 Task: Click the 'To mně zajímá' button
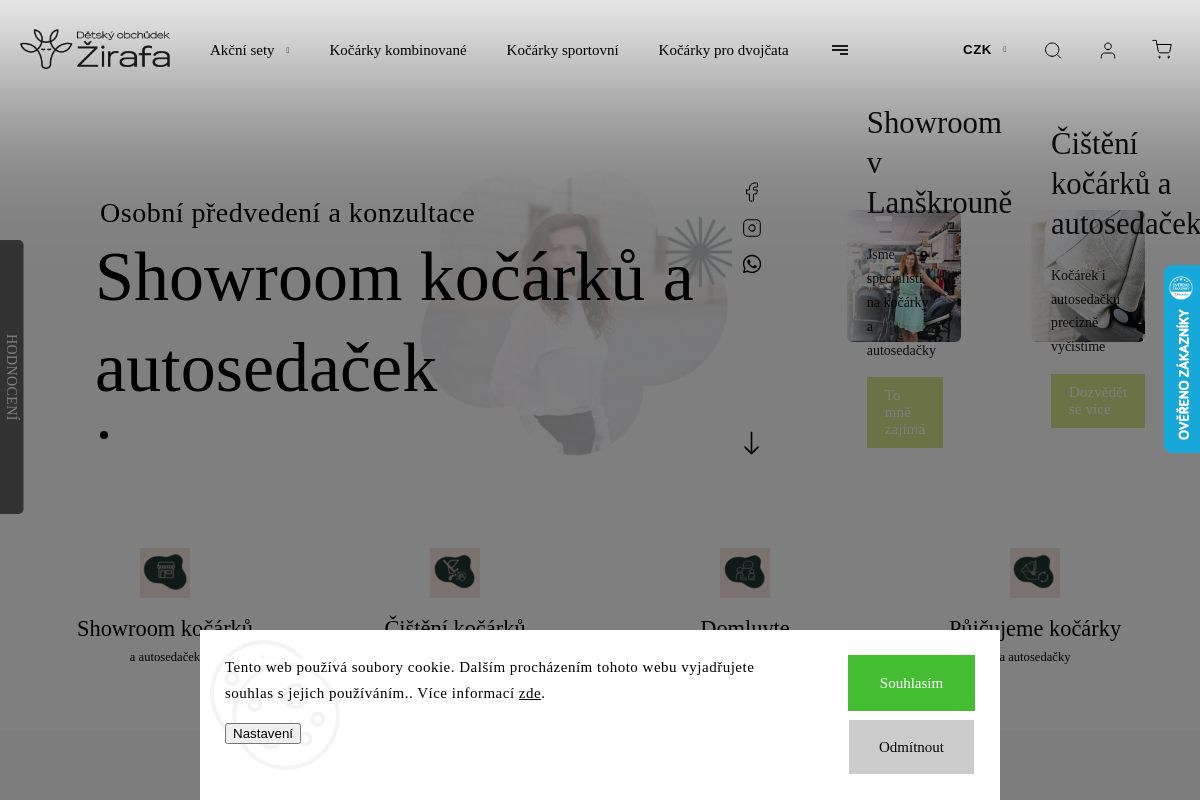pos(905,412)
